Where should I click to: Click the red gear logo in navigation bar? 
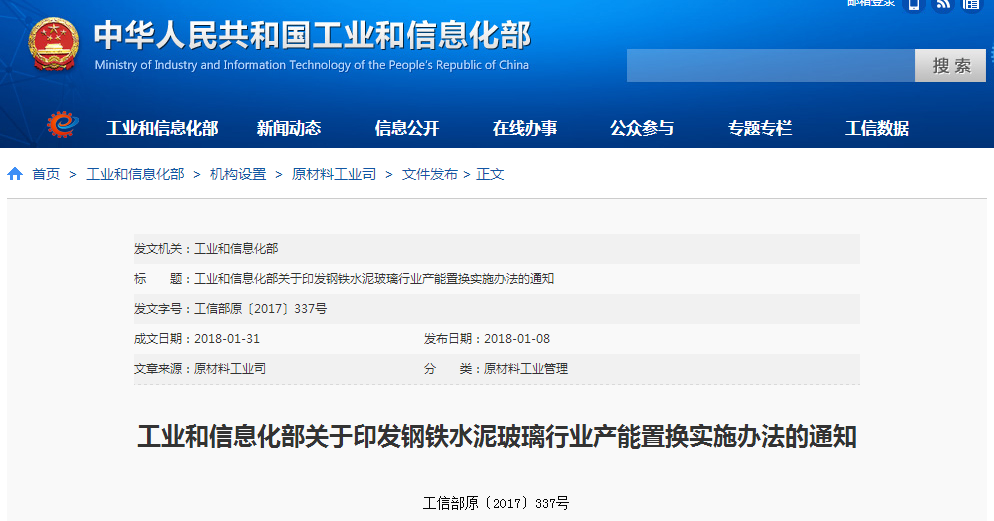tap(62, 124)
